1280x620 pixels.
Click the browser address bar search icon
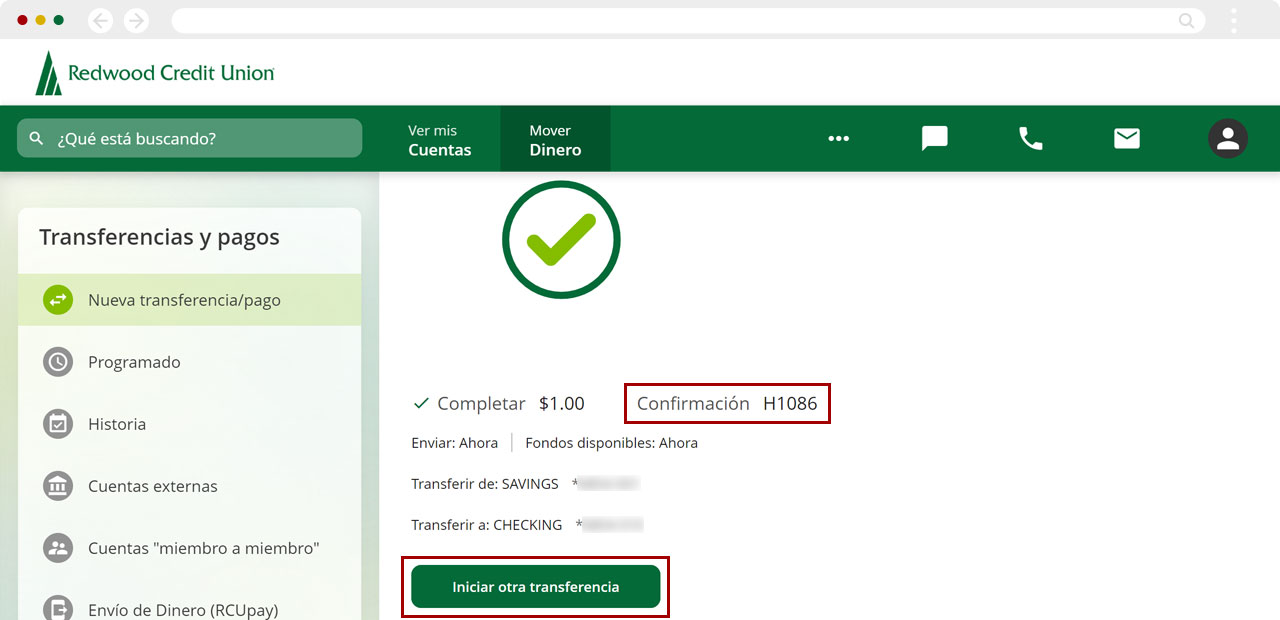click(x=1186, y=20)
